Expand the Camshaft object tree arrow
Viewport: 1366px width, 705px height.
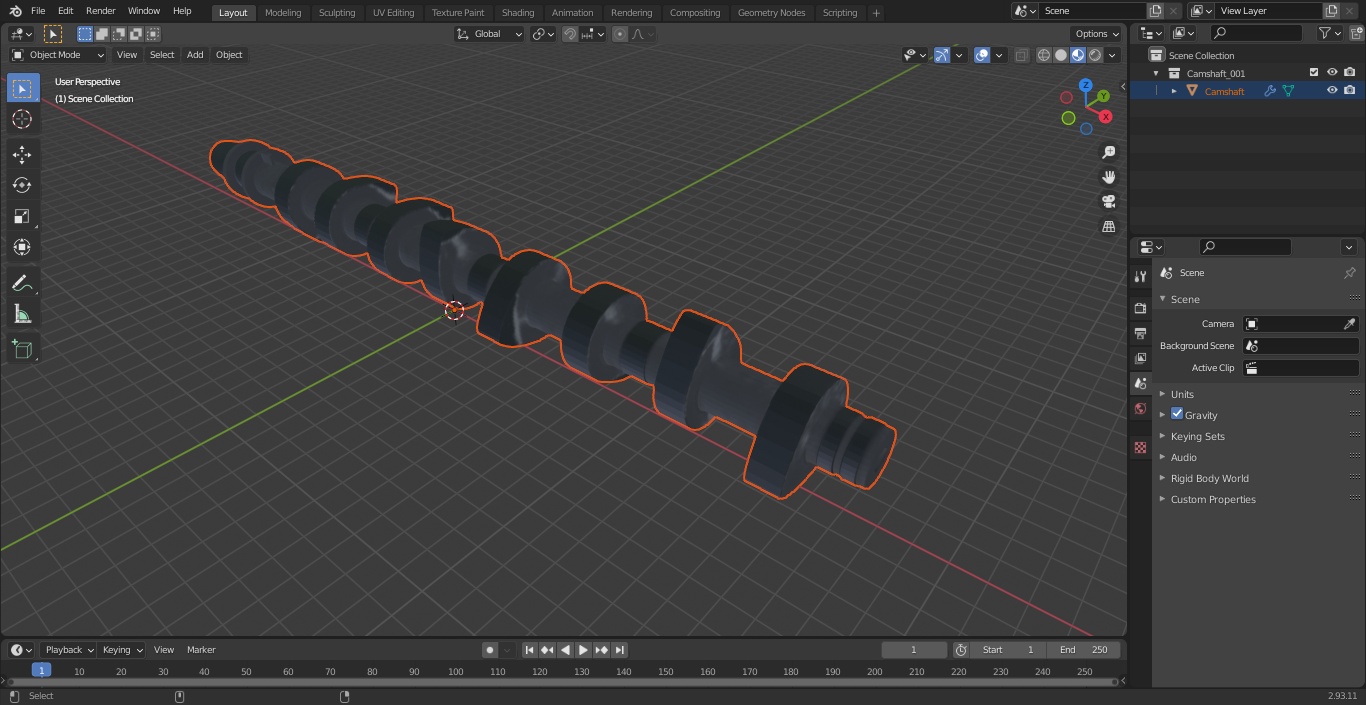1174,91
